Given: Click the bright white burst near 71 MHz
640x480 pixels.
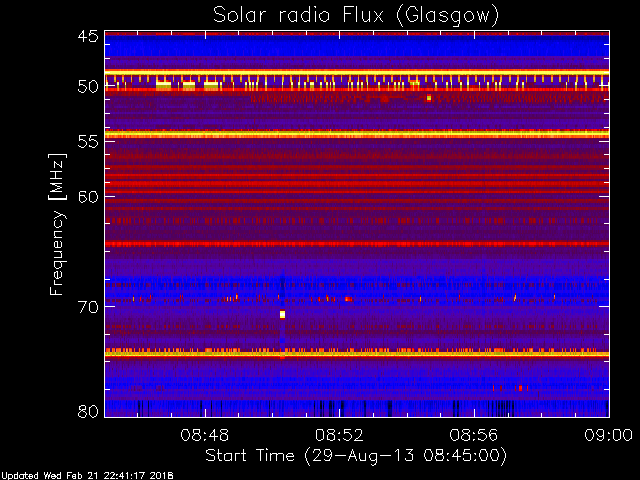Looking at the screenshot, I should click(x=282, y=314).
